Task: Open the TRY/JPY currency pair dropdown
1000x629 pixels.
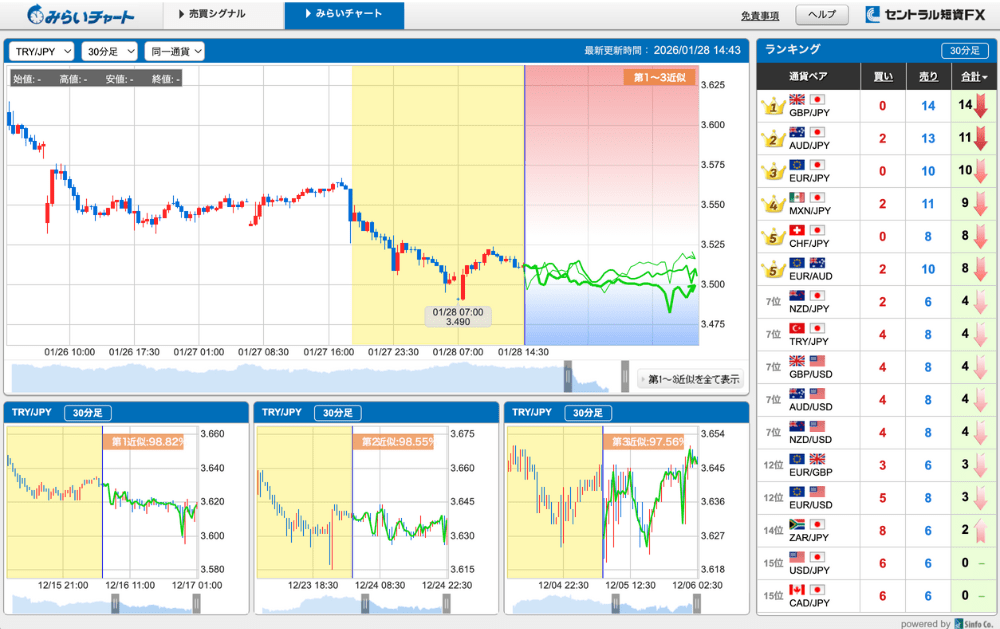Action: click(41, 51)
